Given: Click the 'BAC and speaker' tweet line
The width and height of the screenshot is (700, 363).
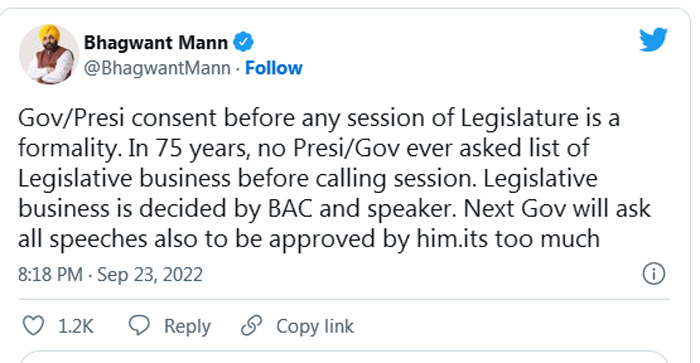Looking at the screenshot, I should pyautogui.click(x=334, y=209).
